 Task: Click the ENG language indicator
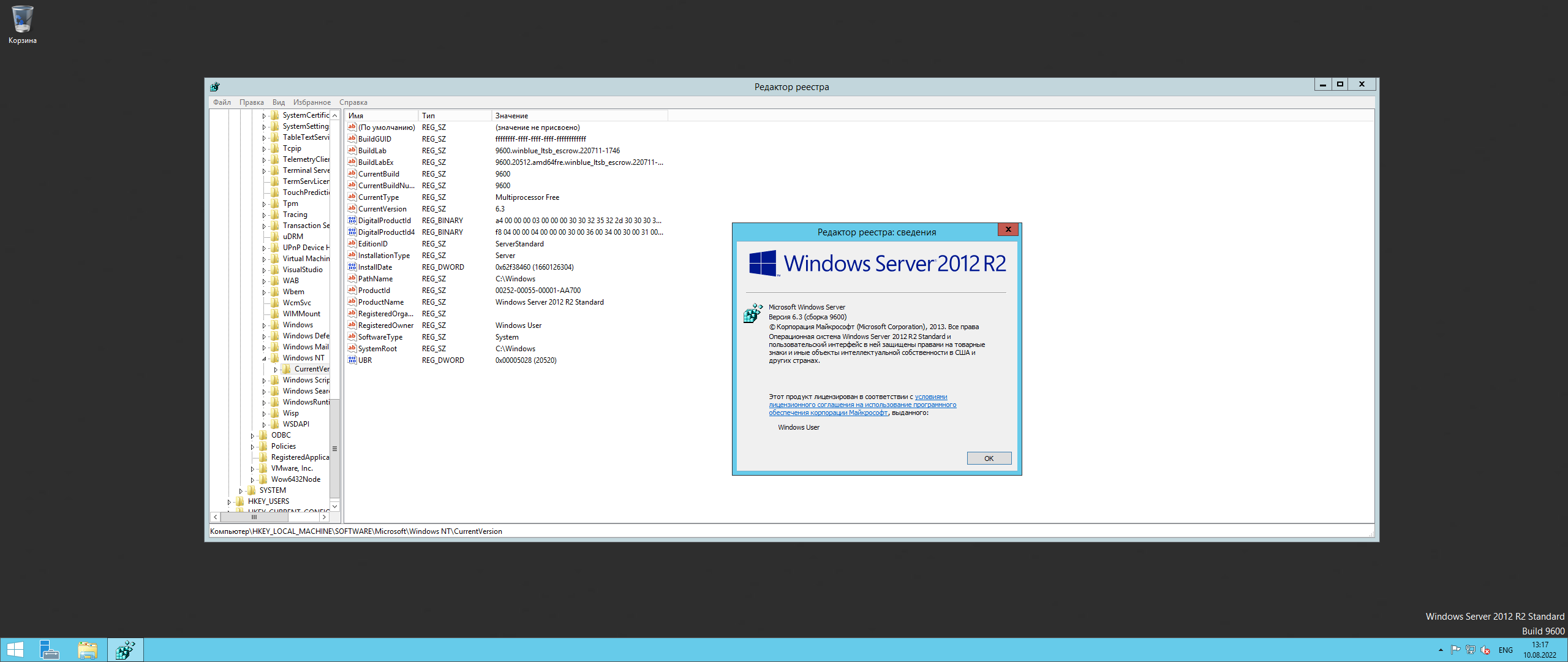1506,650
